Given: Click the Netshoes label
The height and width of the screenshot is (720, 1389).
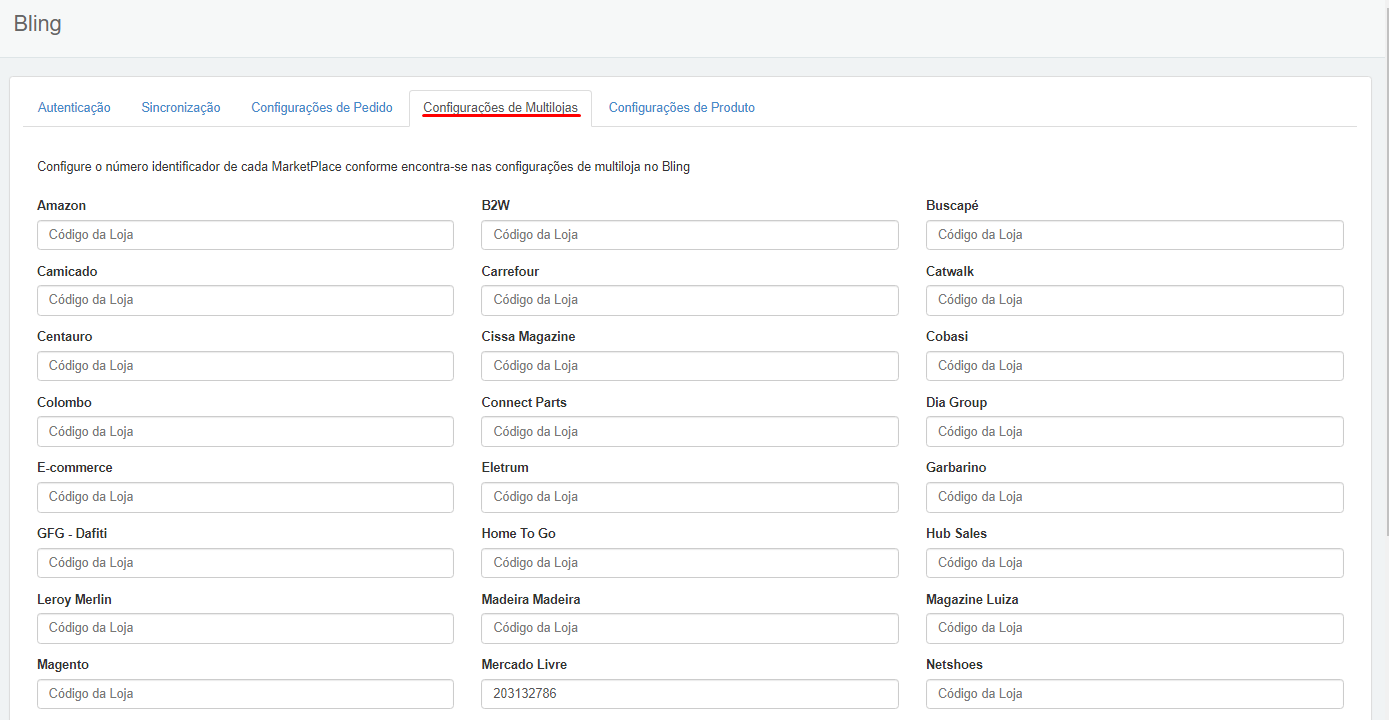Looking at the screenshot, I should pos(954,664).
